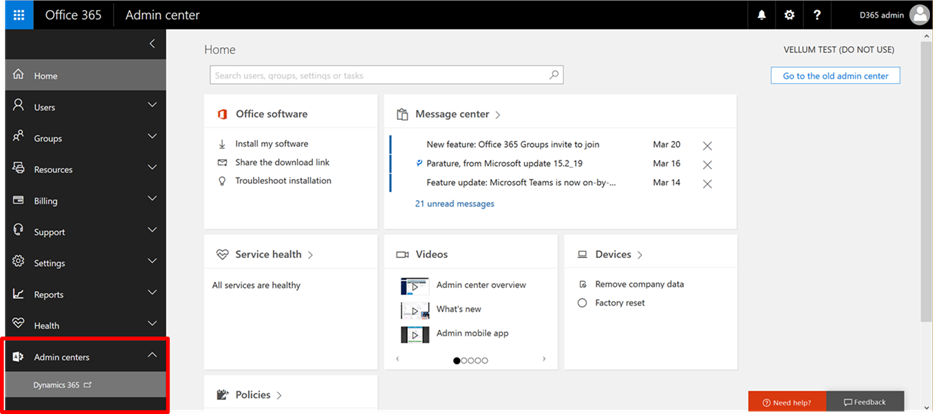Go to previous videos page arrow
933x414 pixels.
(x=397, y=359)
